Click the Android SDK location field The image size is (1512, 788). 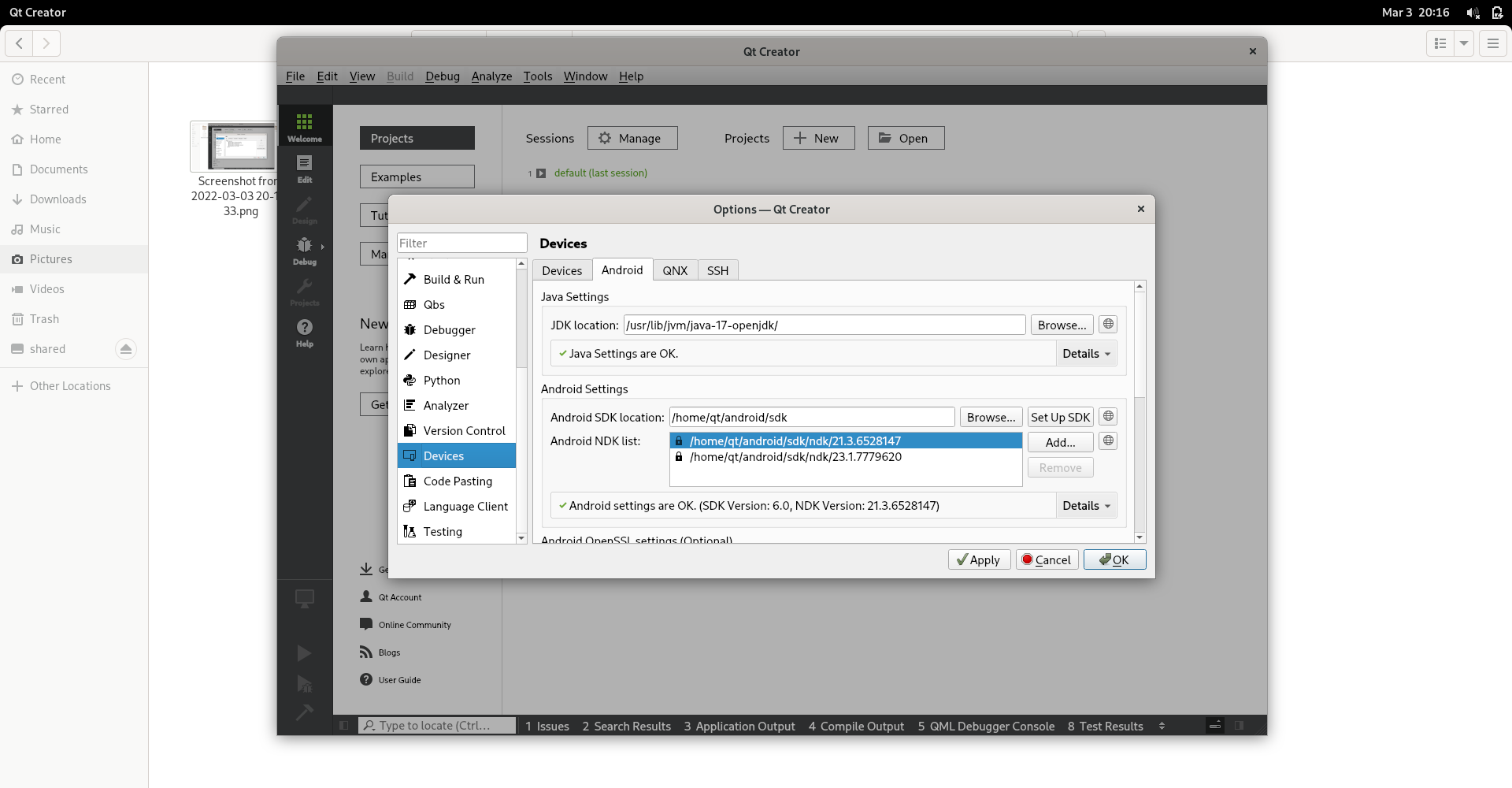pyautogui.click(x=811, y=417)
